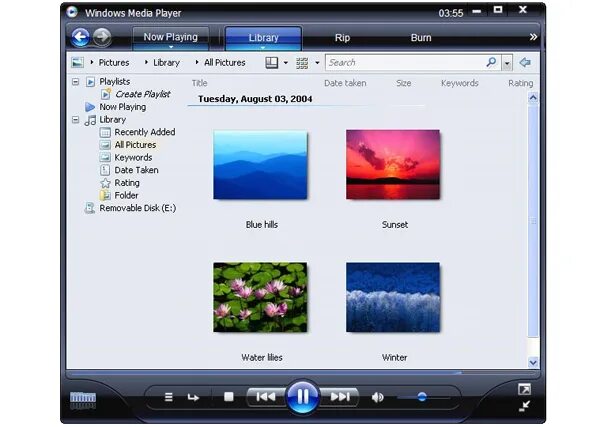Click the picture category icon in breadcrumb
Viewport: 600px width, 427px height.
(77, 62)
